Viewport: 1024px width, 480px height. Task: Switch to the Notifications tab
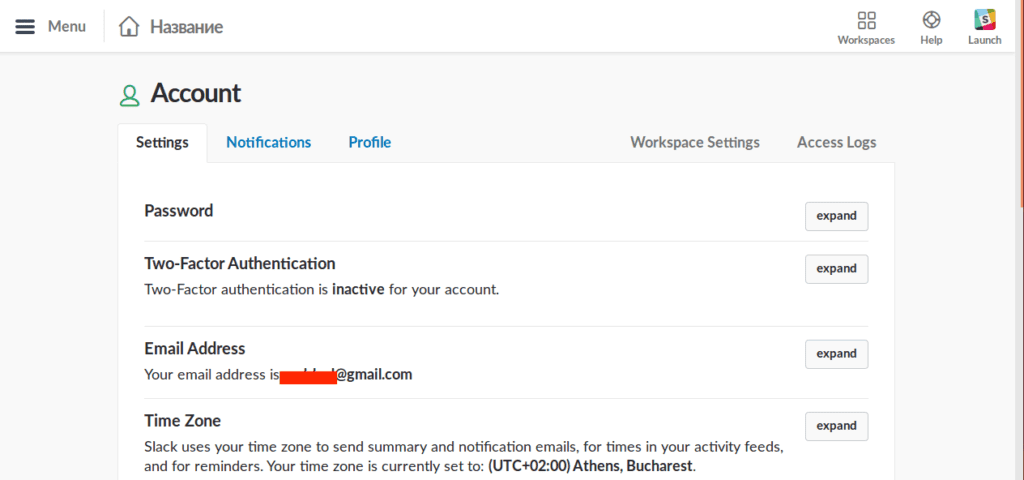click(268, 143)
